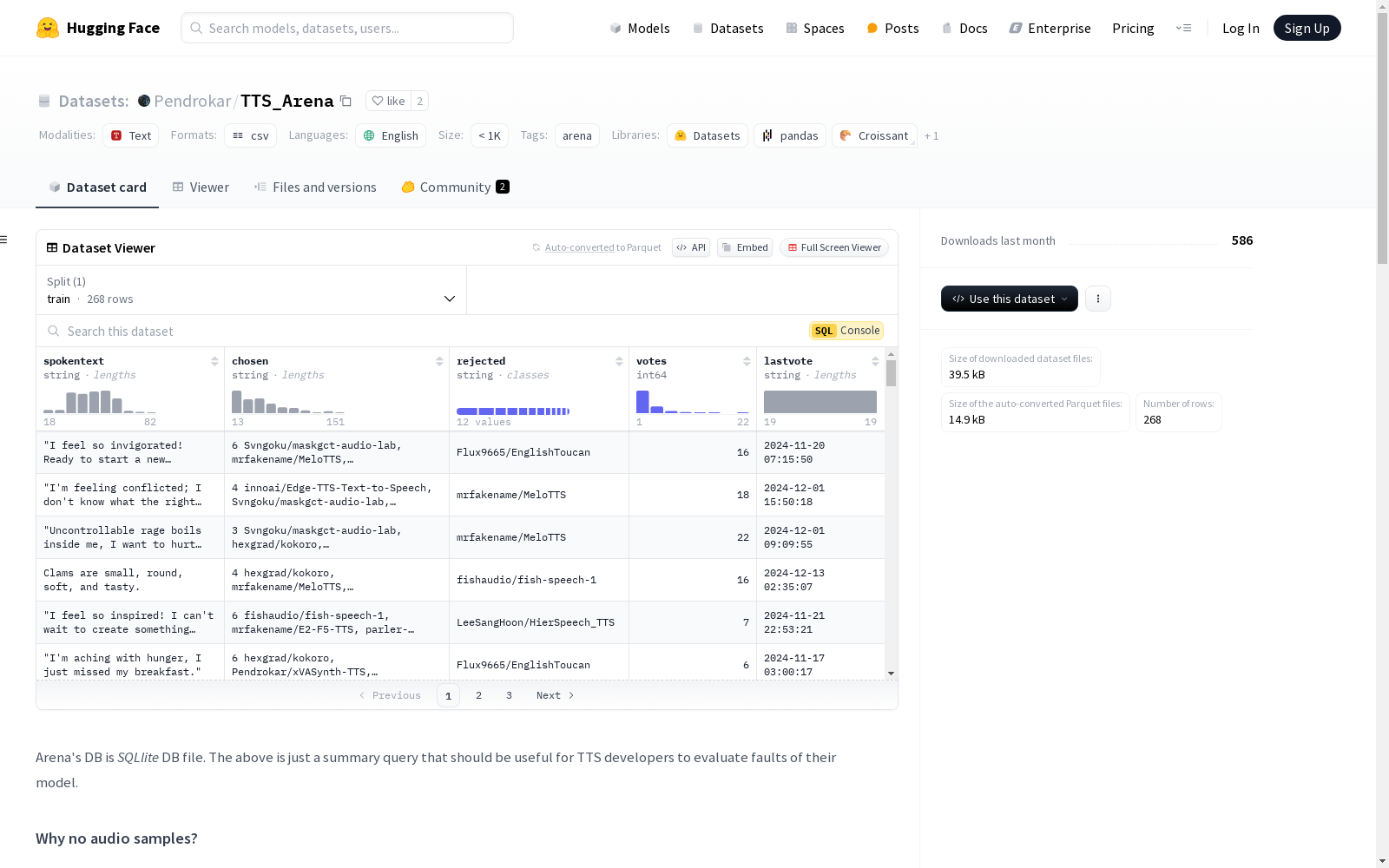1389x868 pixels.
Task: Click the heart like button
Action: pos(388,101)
